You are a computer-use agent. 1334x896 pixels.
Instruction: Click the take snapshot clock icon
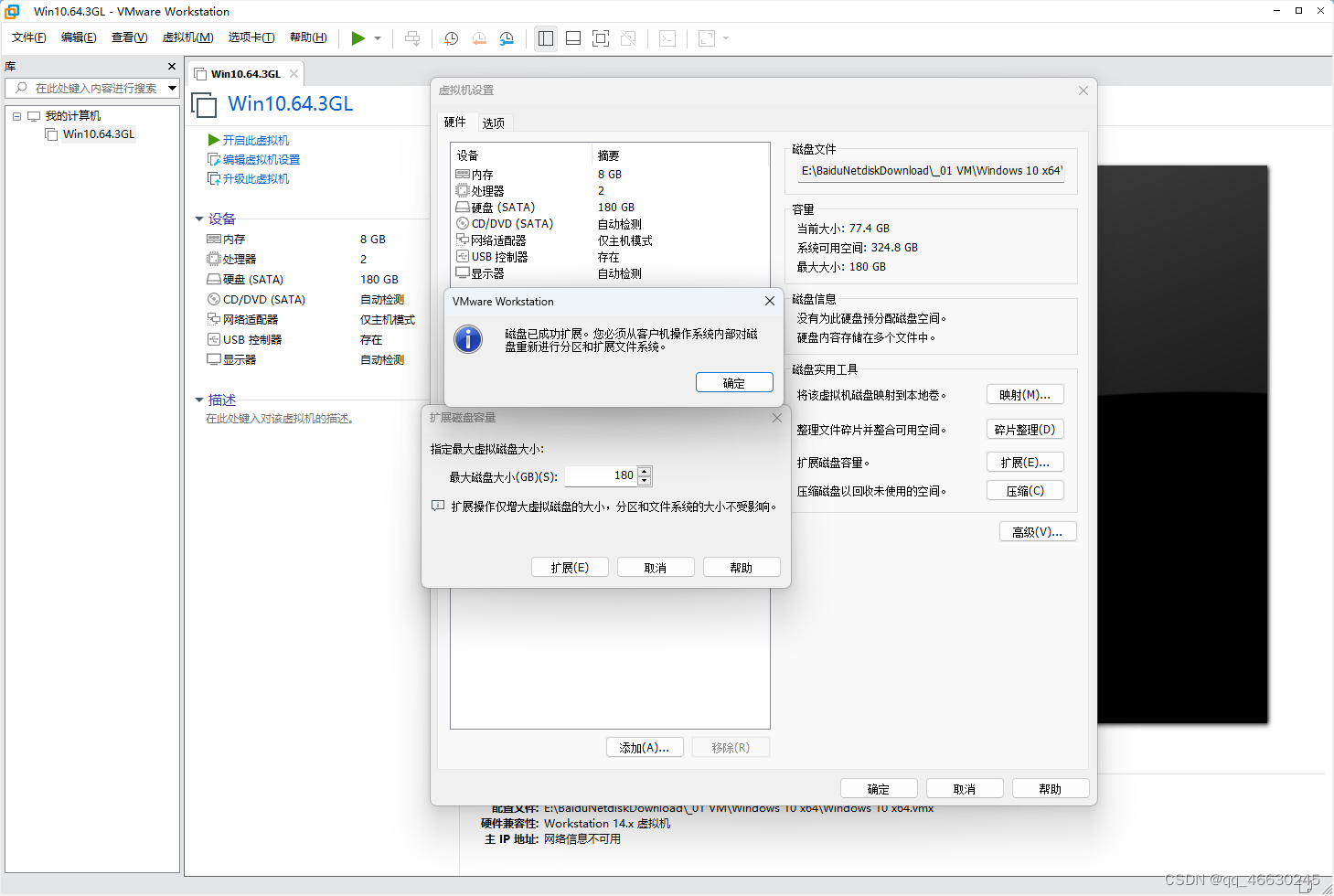[x=451, y=38]
